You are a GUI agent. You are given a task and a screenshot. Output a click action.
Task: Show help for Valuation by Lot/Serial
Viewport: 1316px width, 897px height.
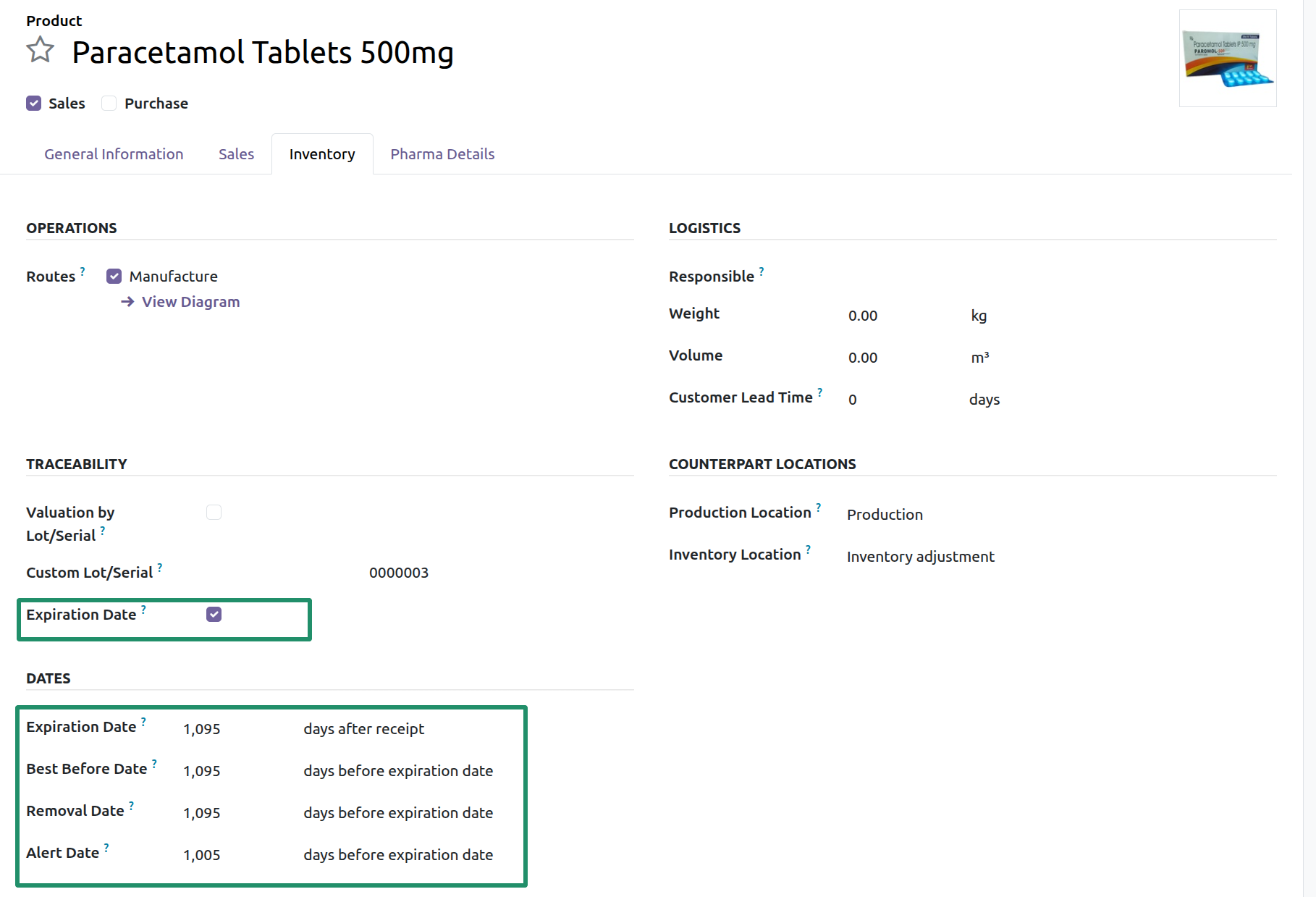(x=103, y=531)
